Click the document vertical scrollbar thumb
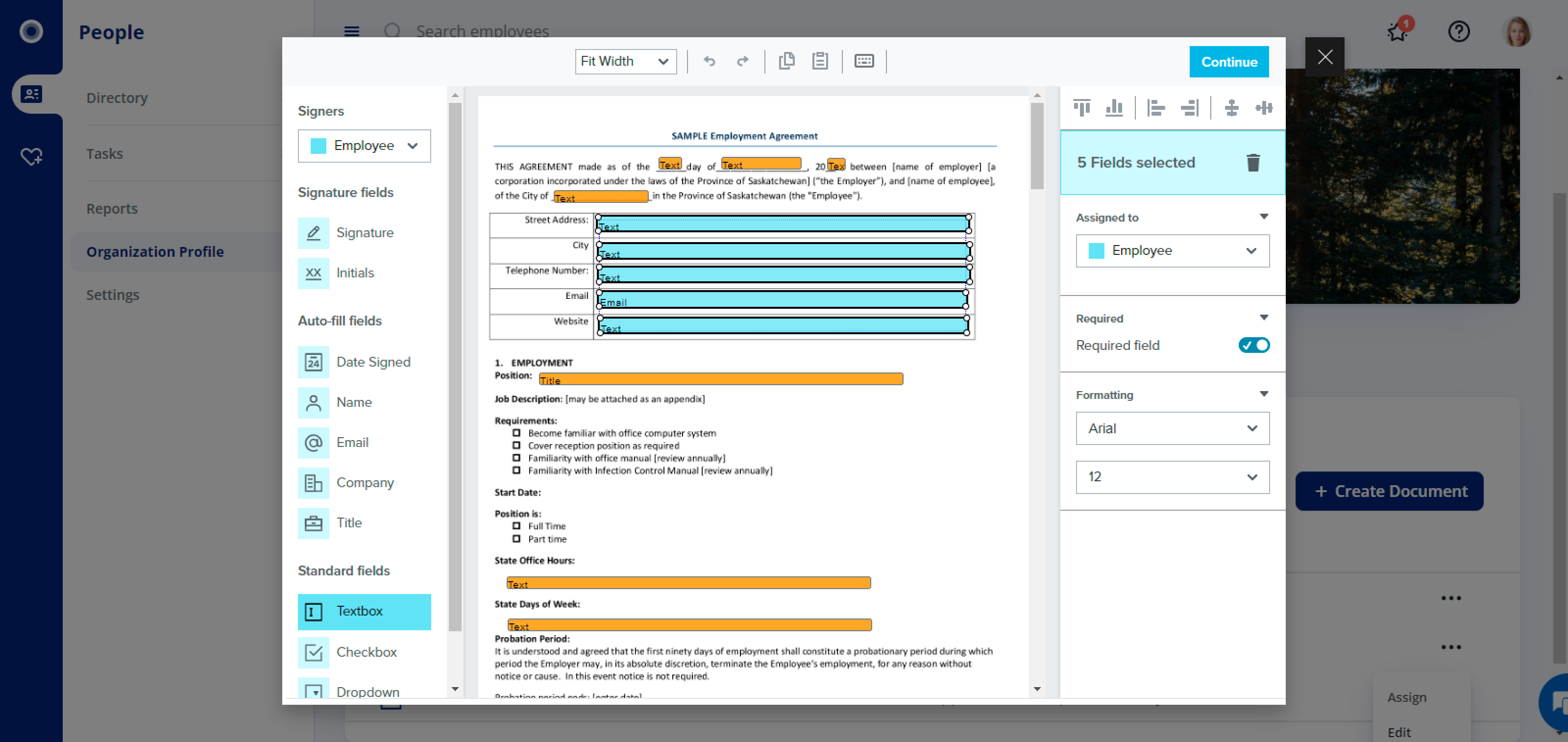Viewport: 1568px width, 742px height. (x=1037, y=146)
